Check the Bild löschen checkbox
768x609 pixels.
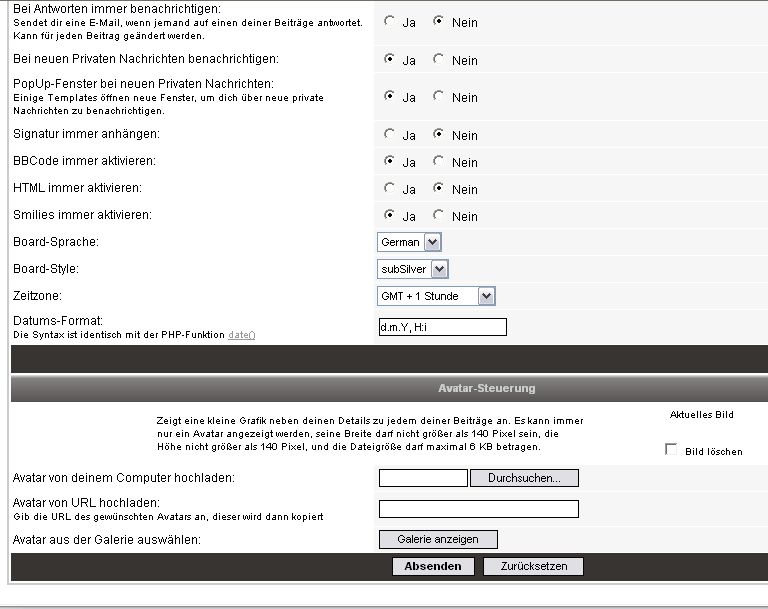[x=672, y=450]
